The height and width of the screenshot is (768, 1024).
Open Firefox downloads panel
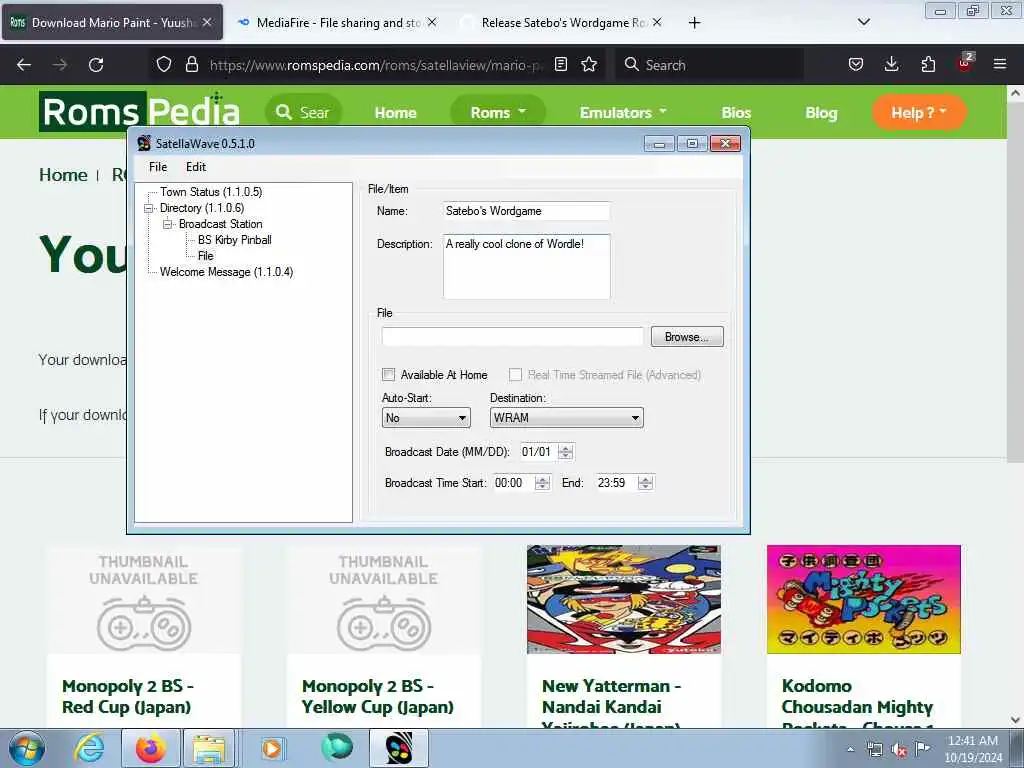click(891, 64)
